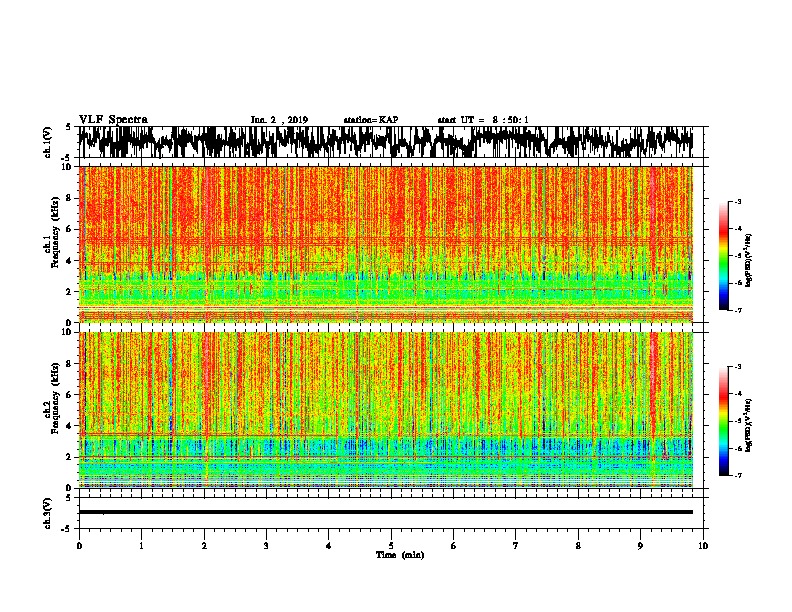This screenshot has height=612, width=792.
Task: Click the time axis tick label "2"
Action: coord(204,546)
